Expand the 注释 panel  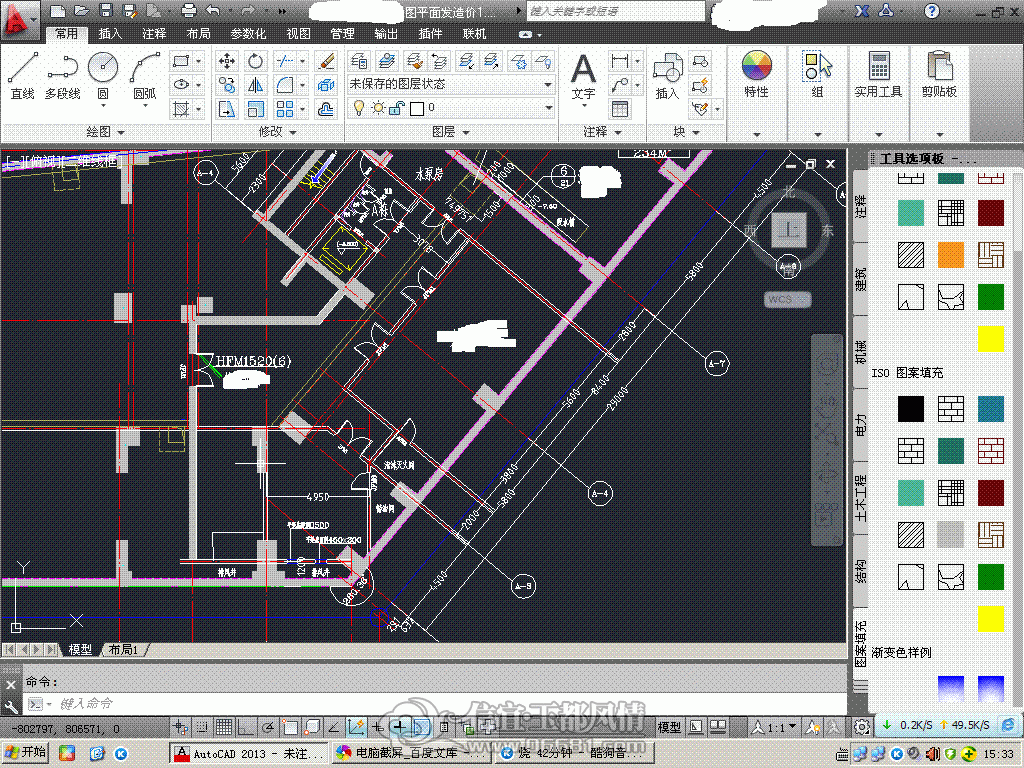point(602,132)
